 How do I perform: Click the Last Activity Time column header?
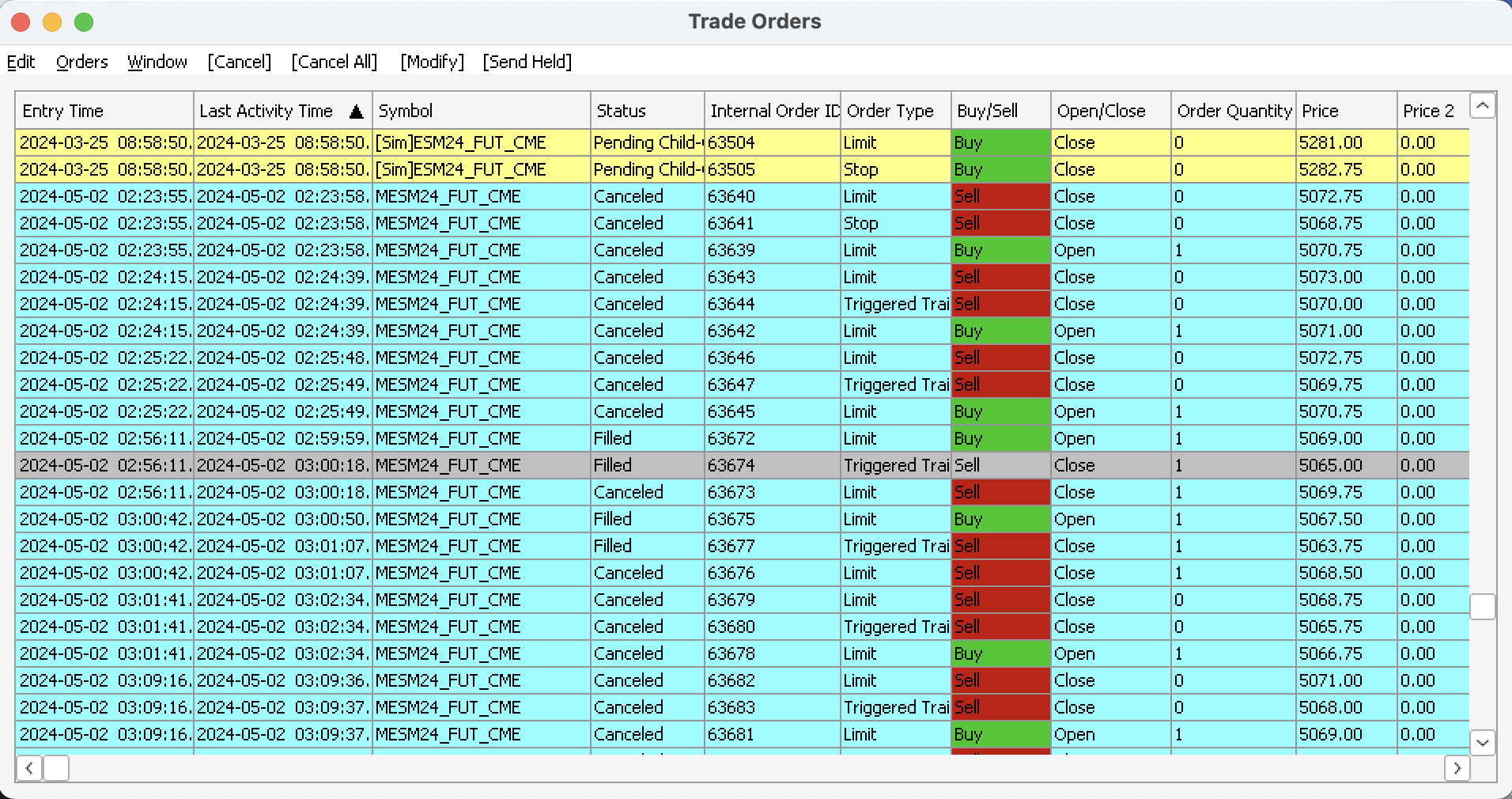point(283,111)
